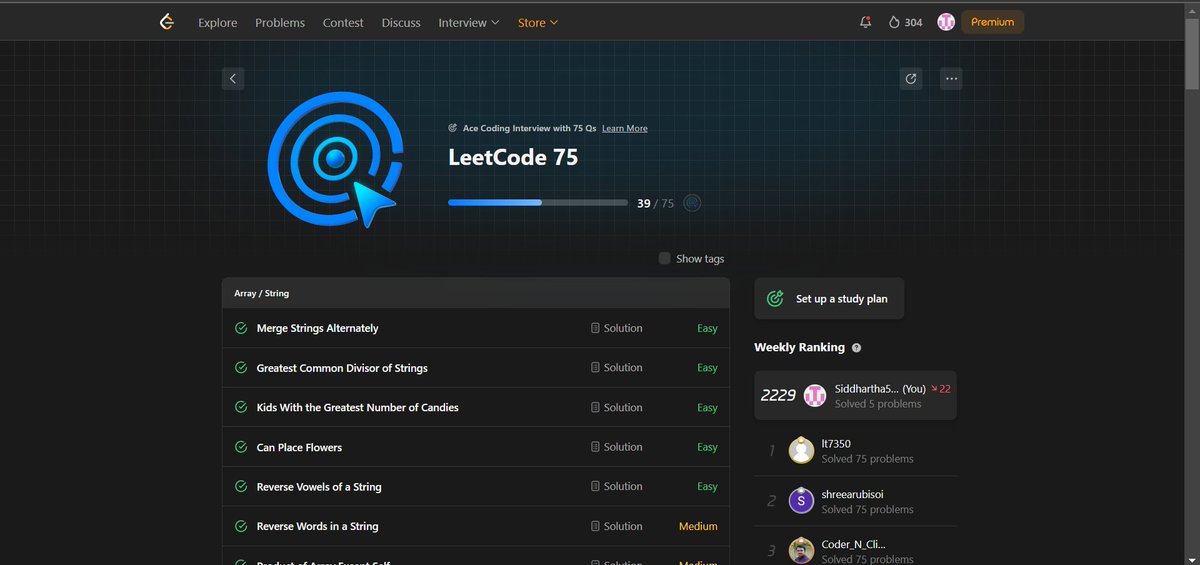Open Coder_N_Cli's profile avatar

(801, 551)
